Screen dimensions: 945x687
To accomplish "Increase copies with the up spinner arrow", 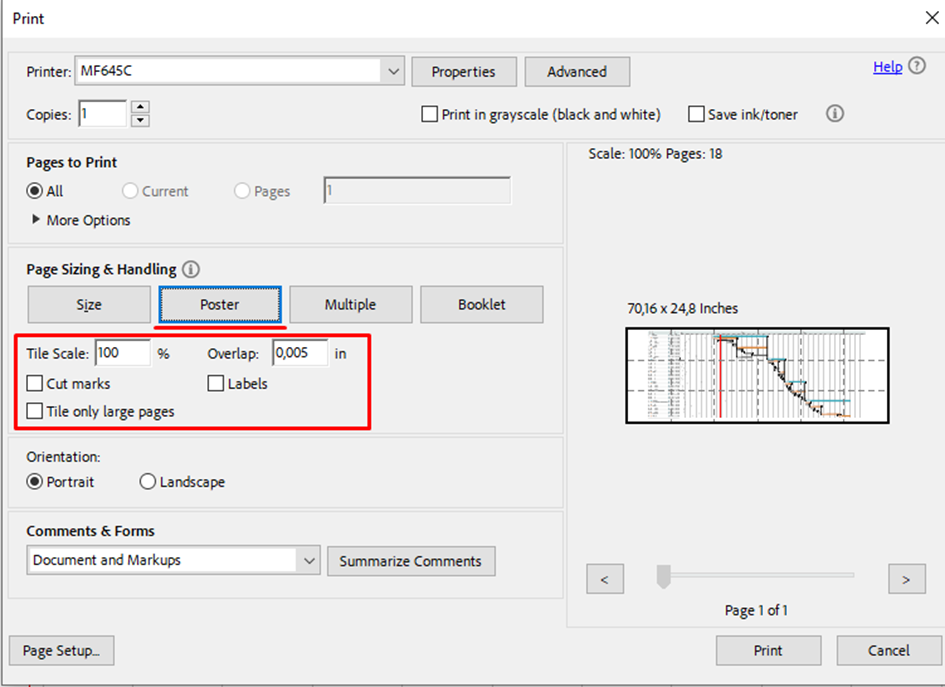I will point(140,107).
